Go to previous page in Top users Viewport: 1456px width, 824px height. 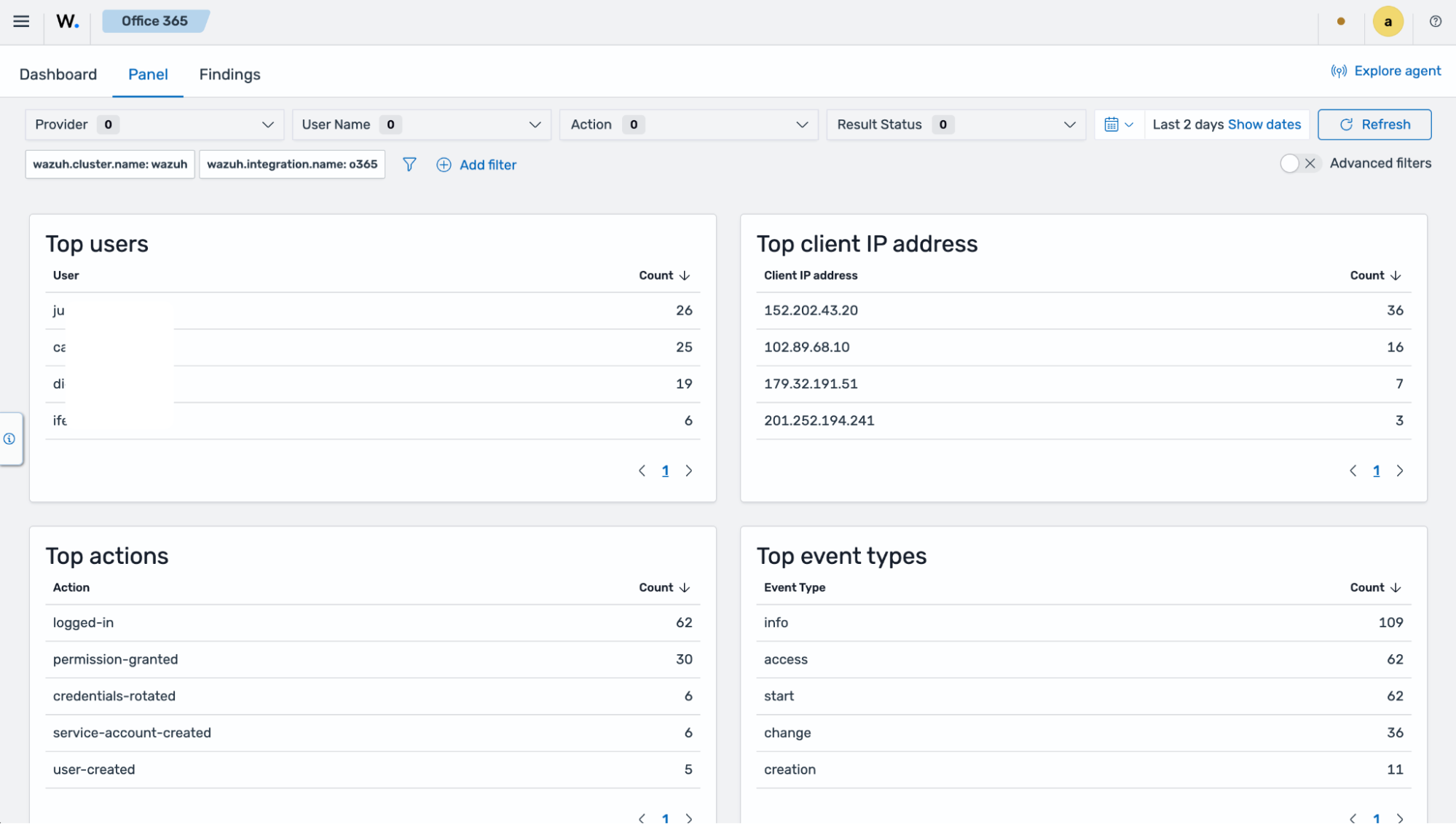[x=642, y=471]
